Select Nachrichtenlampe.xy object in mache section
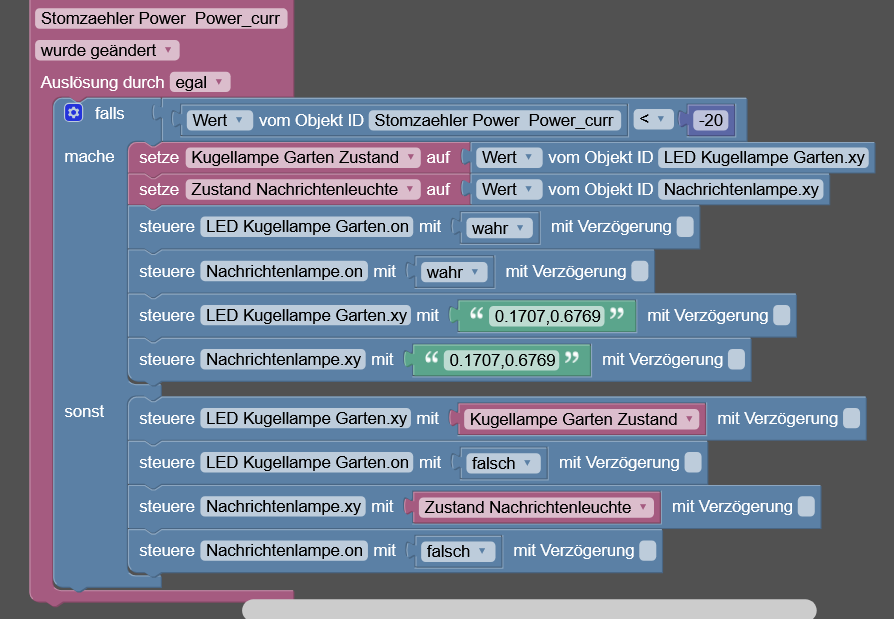 tap(283, 360)
